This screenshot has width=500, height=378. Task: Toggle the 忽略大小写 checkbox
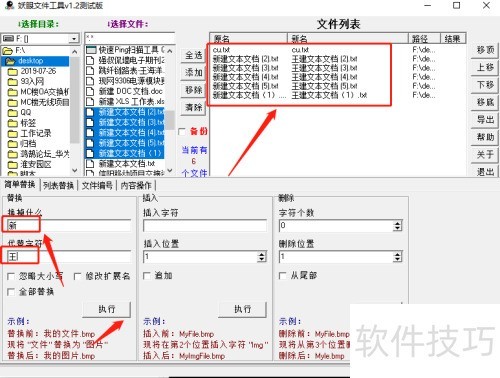11,276
